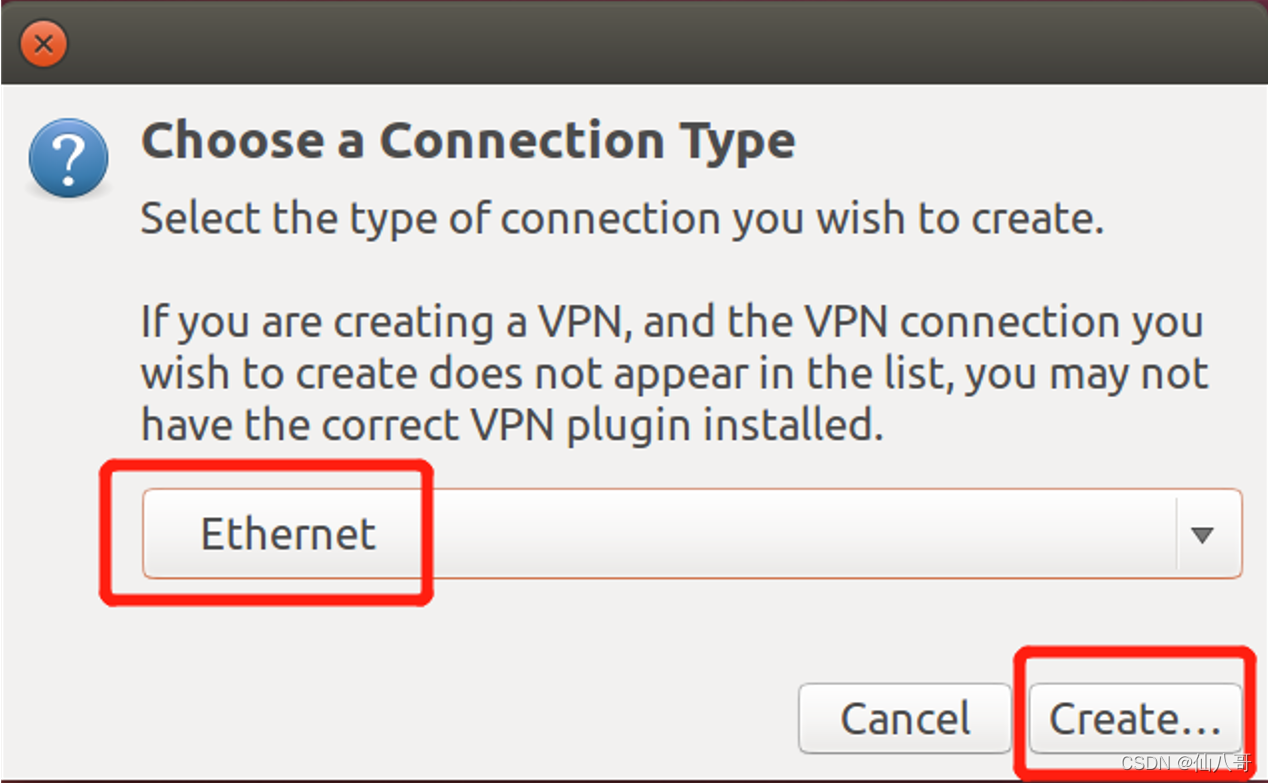Click the blank area left of Cancel
Screen dimensions: 1268x783
[450, 718]
